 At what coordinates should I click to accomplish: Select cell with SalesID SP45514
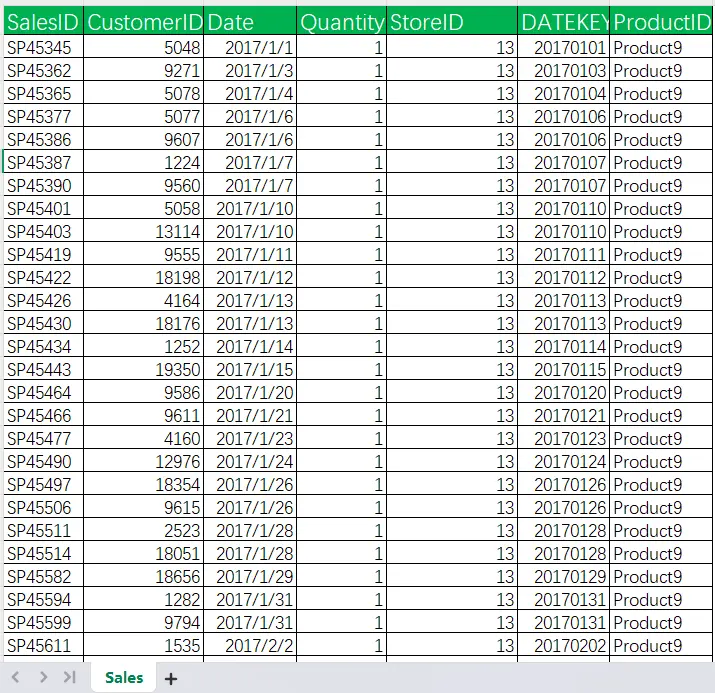click(x=43, y=553)
